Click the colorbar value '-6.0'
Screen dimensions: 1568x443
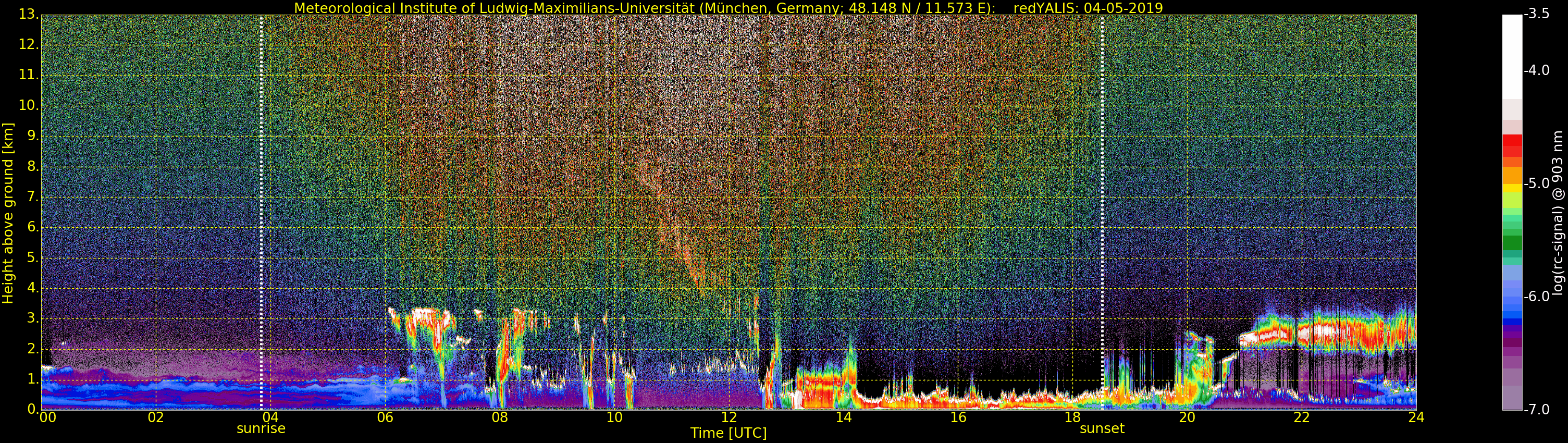pos(1537,297)
